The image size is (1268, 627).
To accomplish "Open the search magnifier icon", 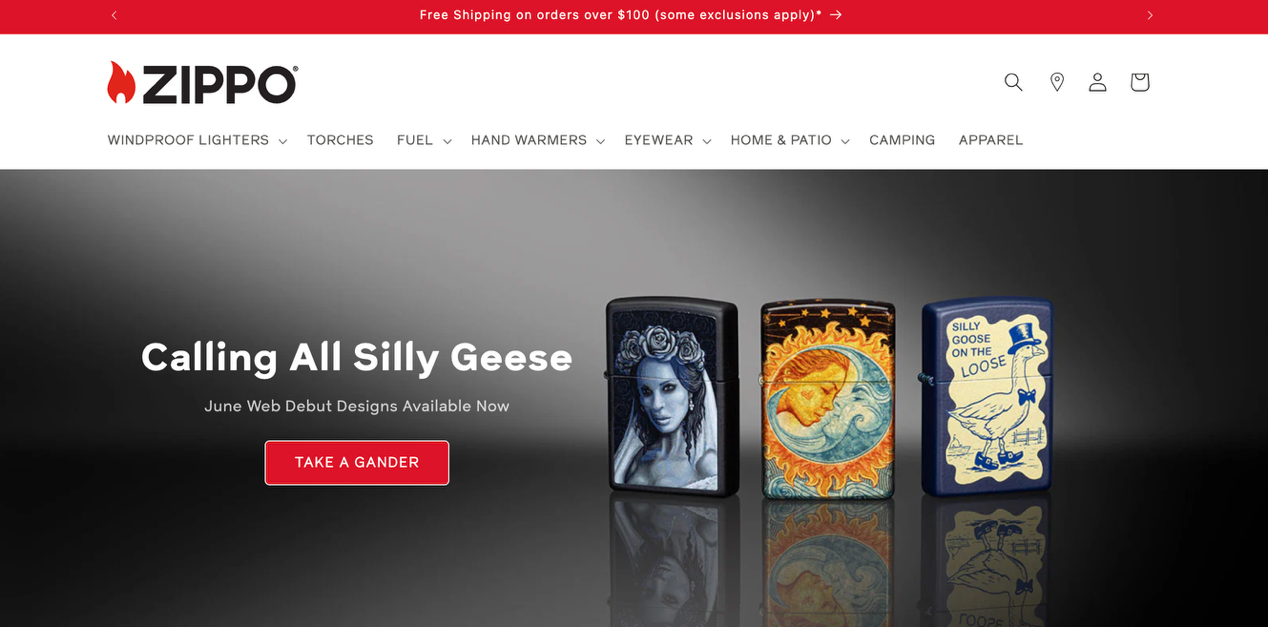I will [1013, 82].
